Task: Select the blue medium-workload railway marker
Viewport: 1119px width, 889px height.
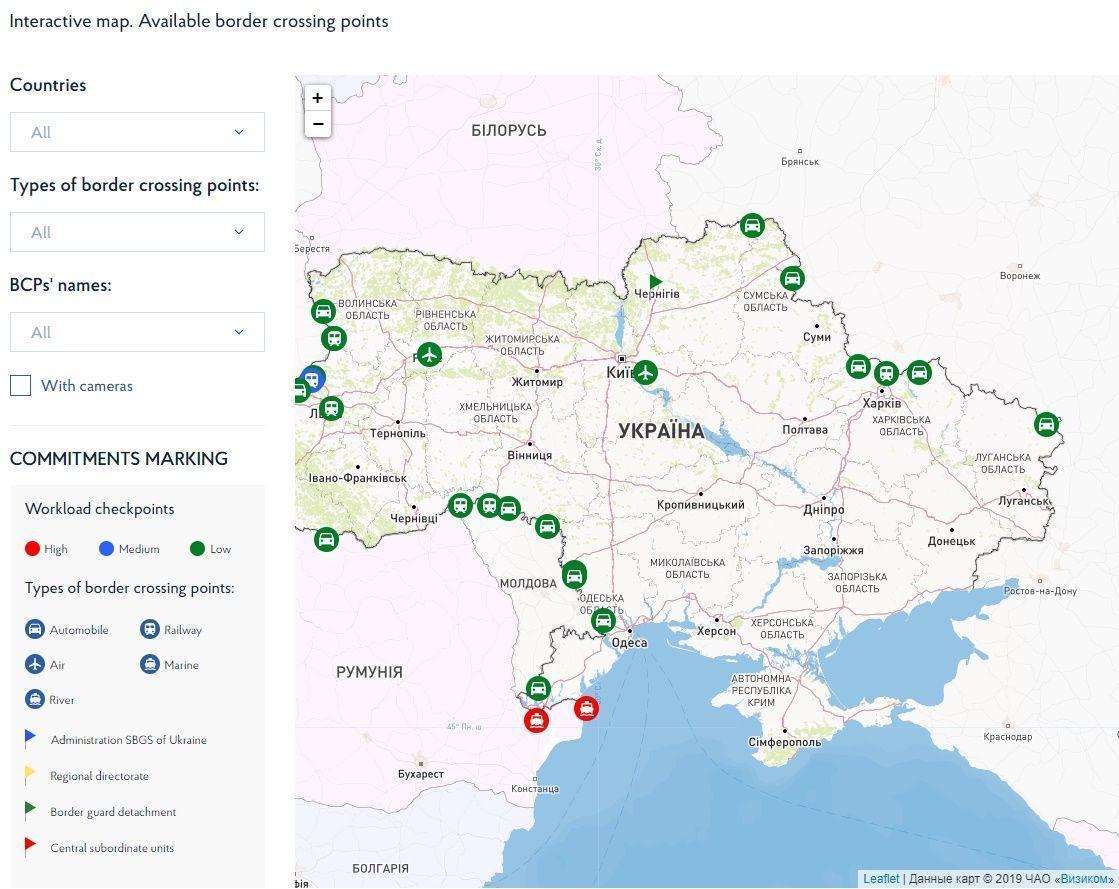Action: 313,379
